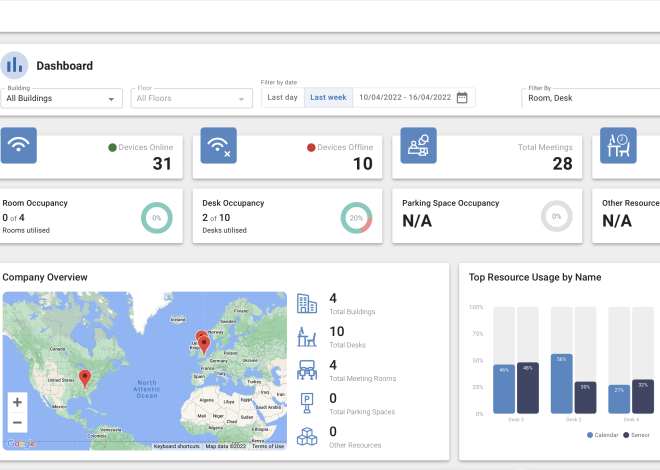Click the Total Parking Spaces icon
660x470 pixels.
coord(307,403)
